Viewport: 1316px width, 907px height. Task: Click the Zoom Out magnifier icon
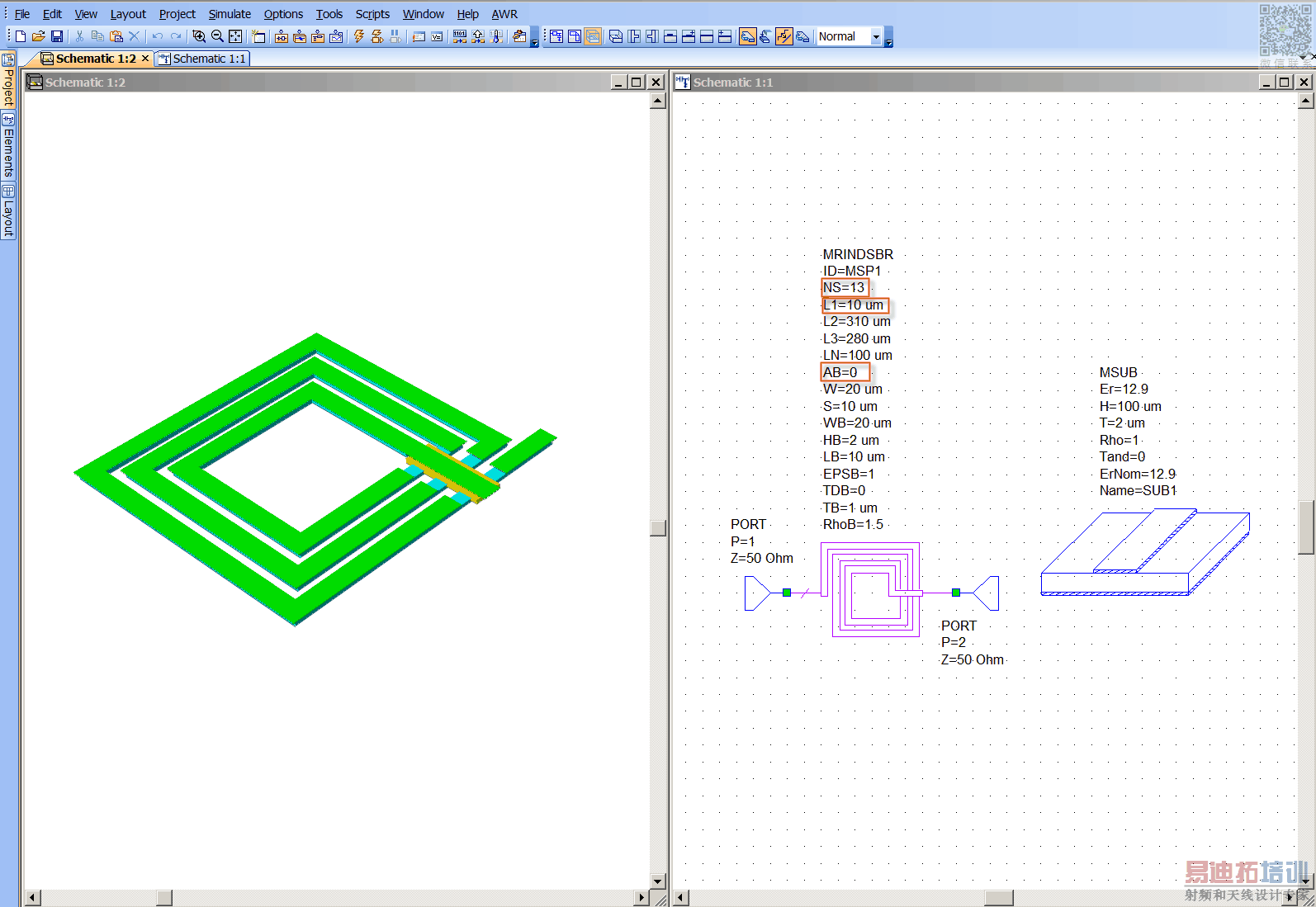[x=217, y=36]
